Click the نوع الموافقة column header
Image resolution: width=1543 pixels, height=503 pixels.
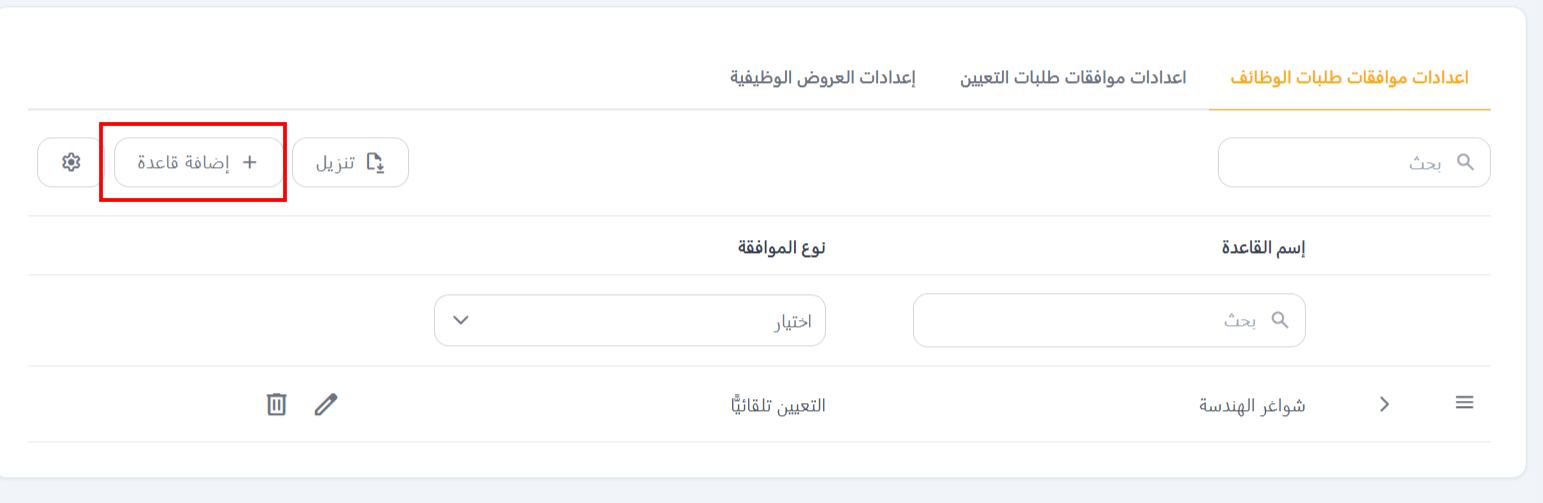[x=781, y=247]
